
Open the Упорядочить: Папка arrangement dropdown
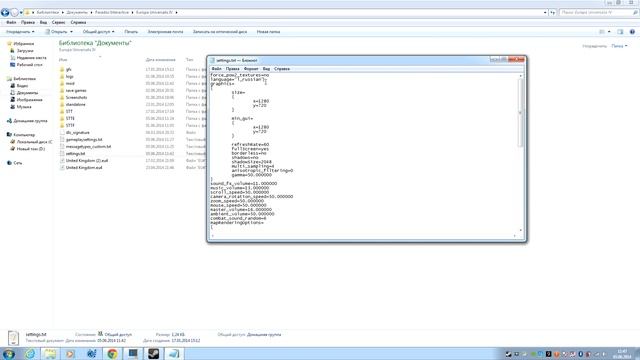[619, 46]
